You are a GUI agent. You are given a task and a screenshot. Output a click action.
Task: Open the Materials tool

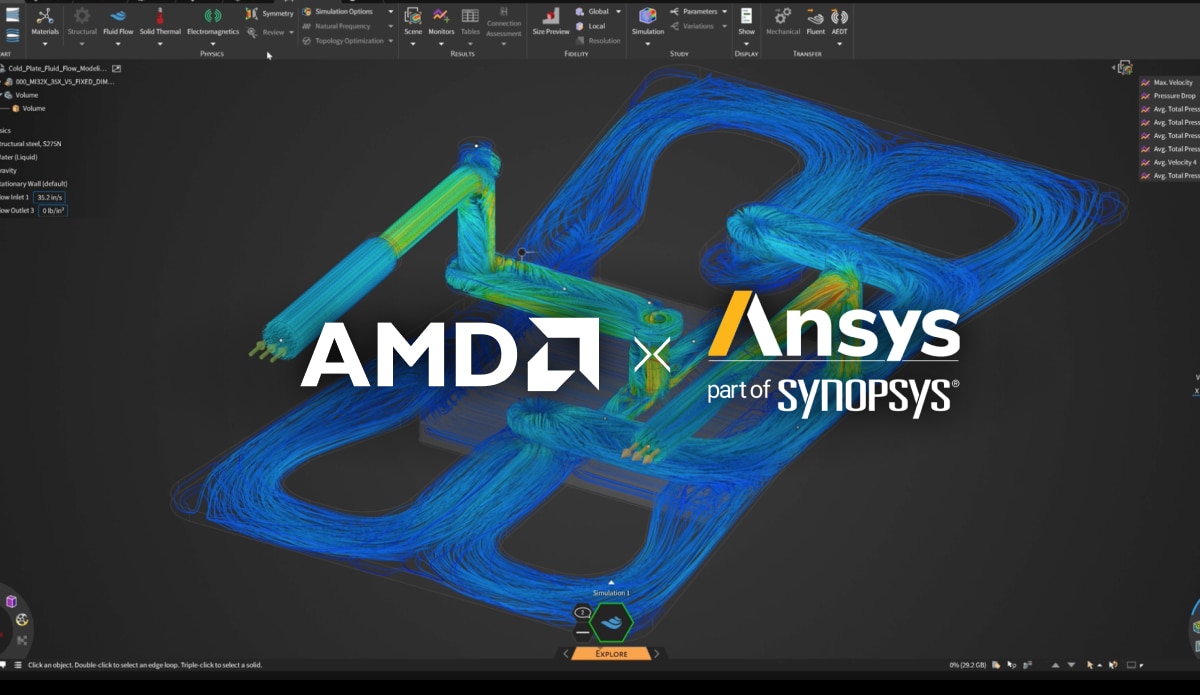[45, 20]
